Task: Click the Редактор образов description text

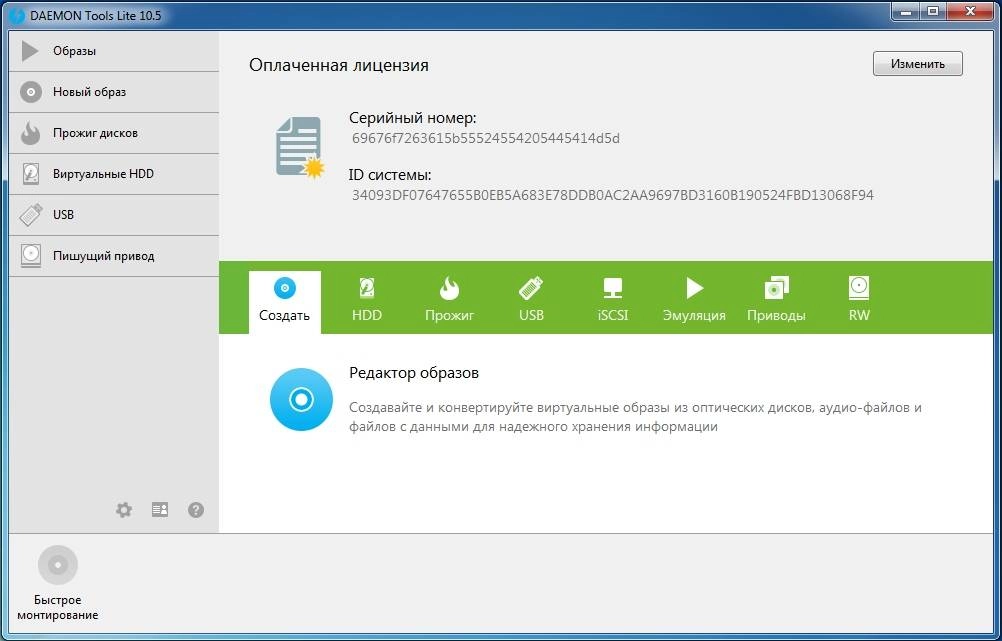Action: (635, 417)
